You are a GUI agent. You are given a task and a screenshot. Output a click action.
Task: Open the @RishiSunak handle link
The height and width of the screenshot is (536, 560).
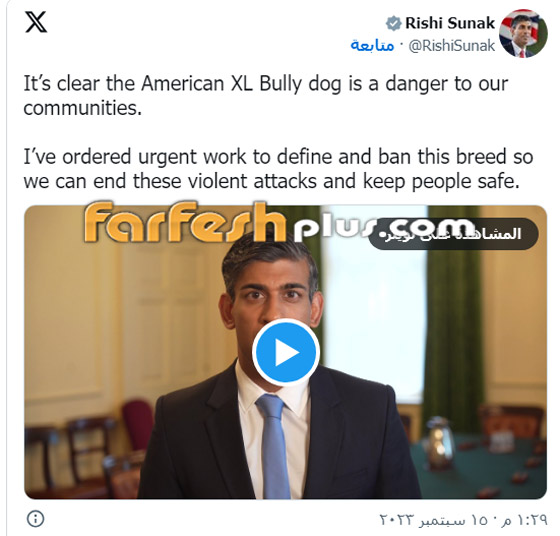451,46
